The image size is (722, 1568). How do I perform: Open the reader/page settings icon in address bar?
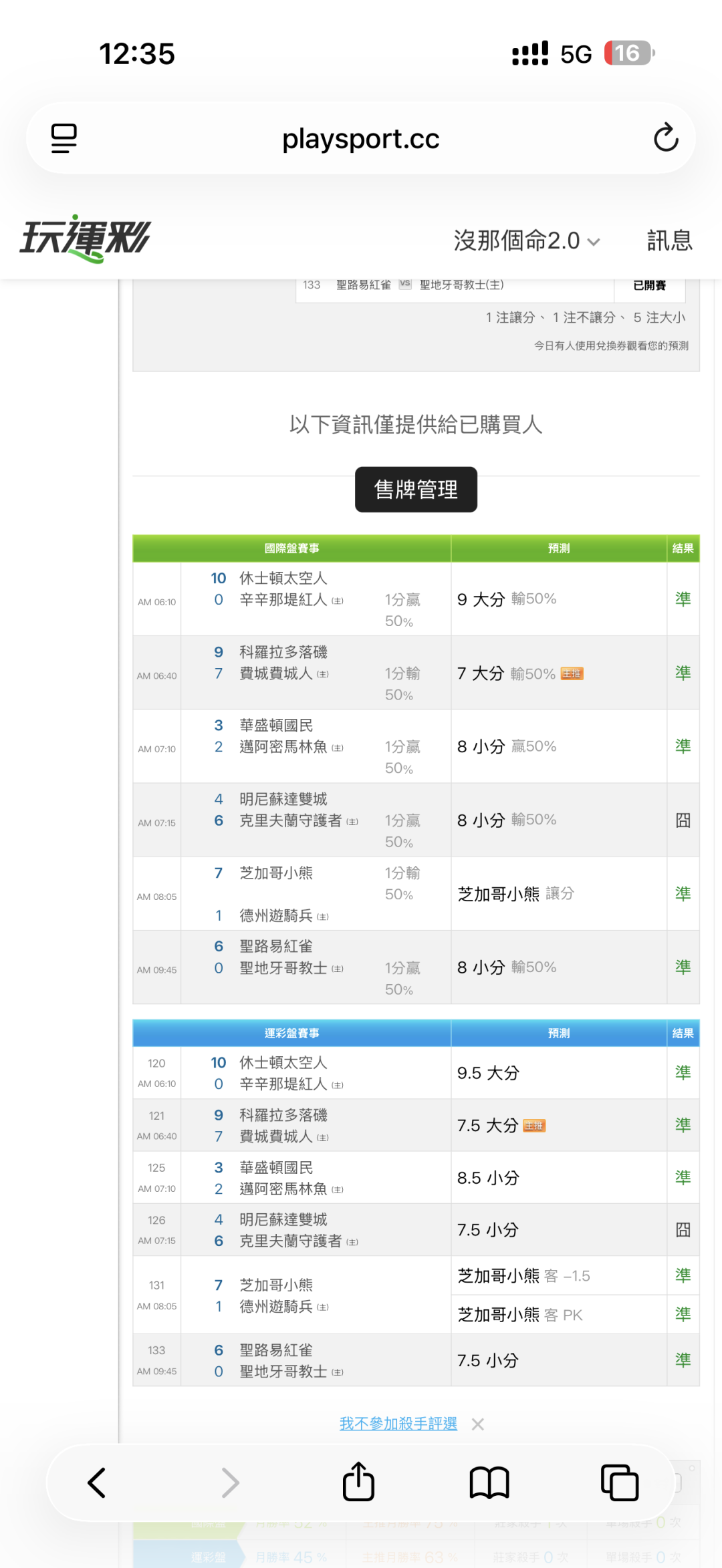[64, 138]
